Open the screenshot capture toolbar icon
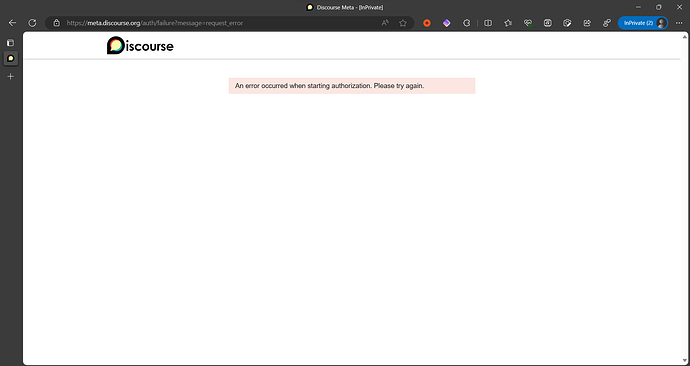The height and width of the screenshot is (366, 690). [x=547, y=23]
